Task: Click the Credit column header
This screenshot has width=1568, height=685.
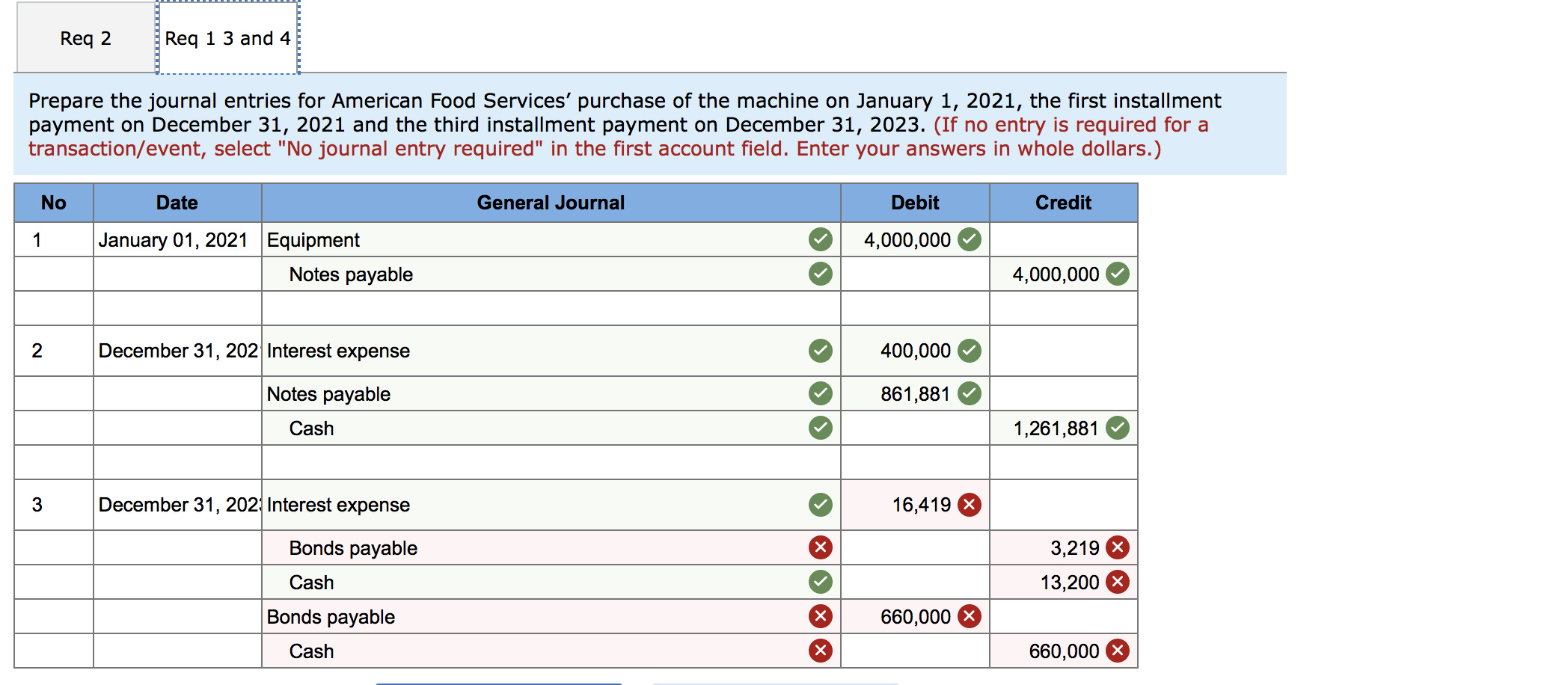Action: point(1063,203)
